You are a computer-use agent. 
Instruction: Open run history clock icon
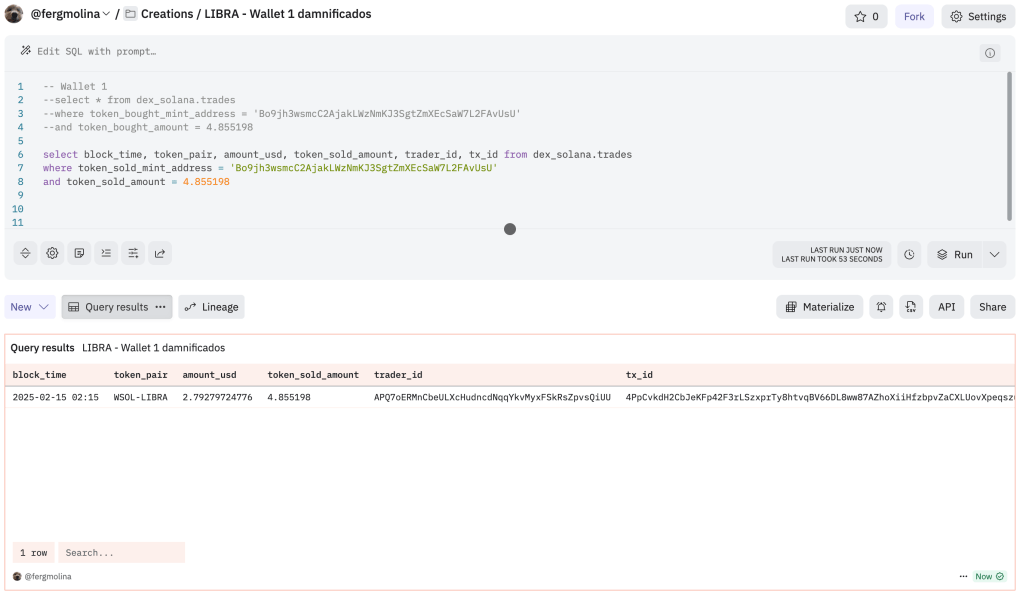pos(909,254)
